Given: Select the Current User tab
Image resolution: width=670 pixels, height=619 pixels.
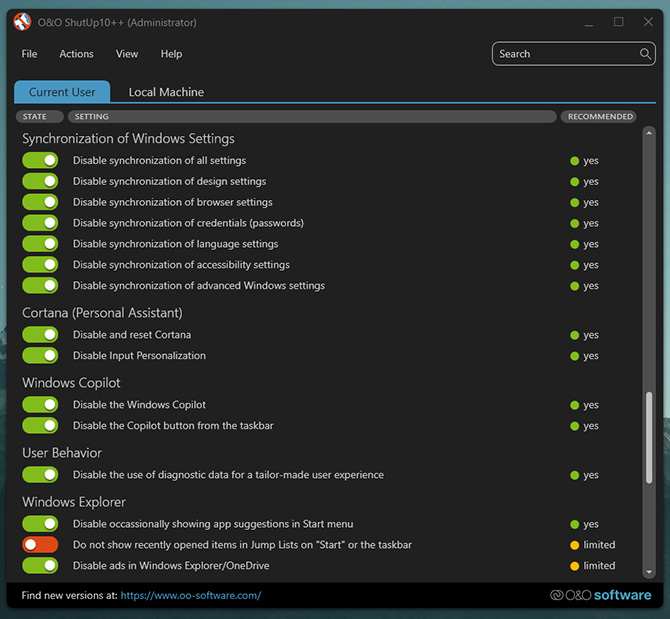Looking at the screenshot, I should click(62, 92).
